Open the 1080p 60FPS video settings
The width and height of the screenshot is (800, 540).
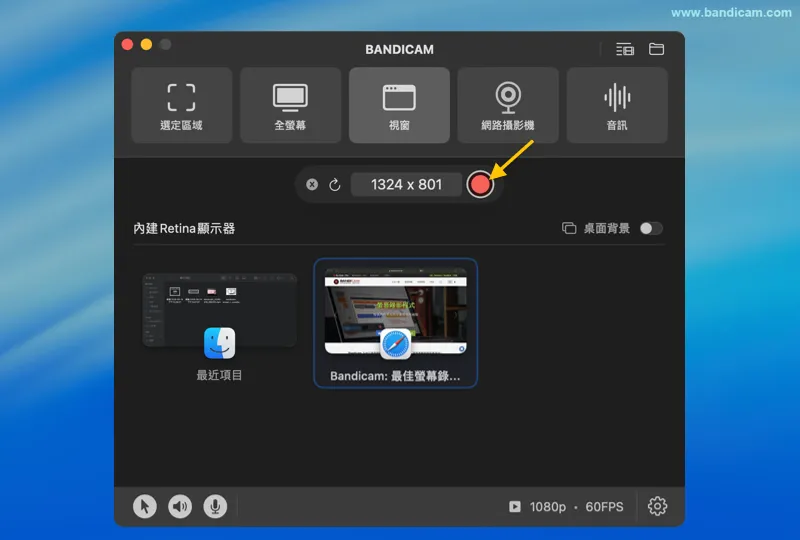coord(566,507)
